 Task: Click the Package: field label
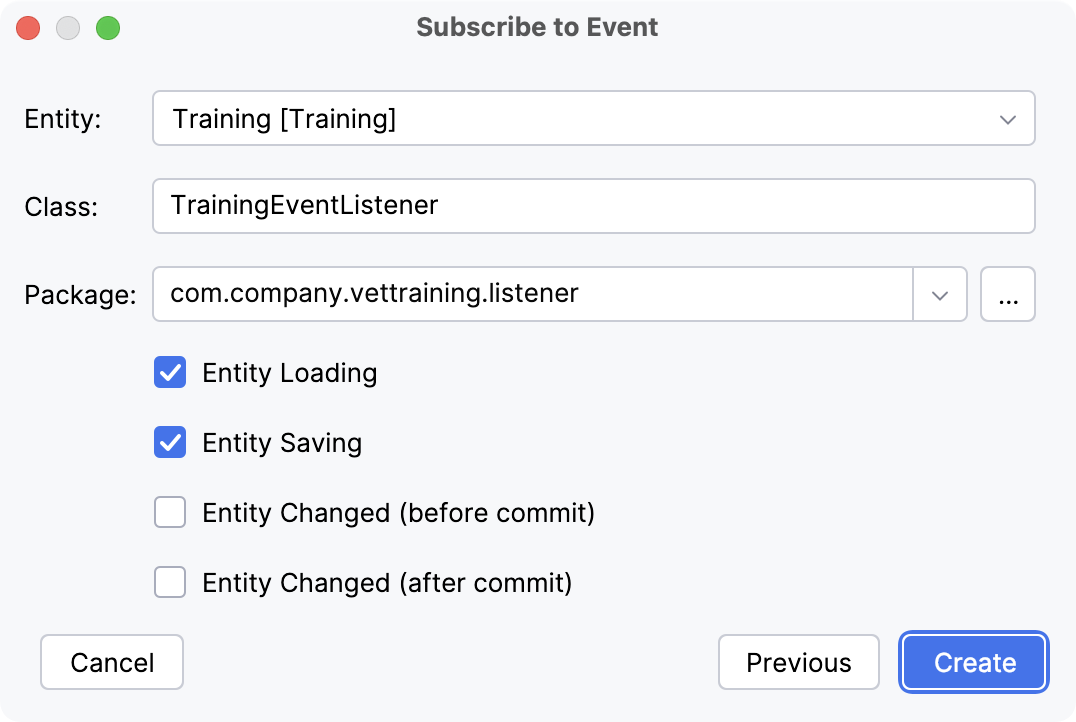point(80,295)
